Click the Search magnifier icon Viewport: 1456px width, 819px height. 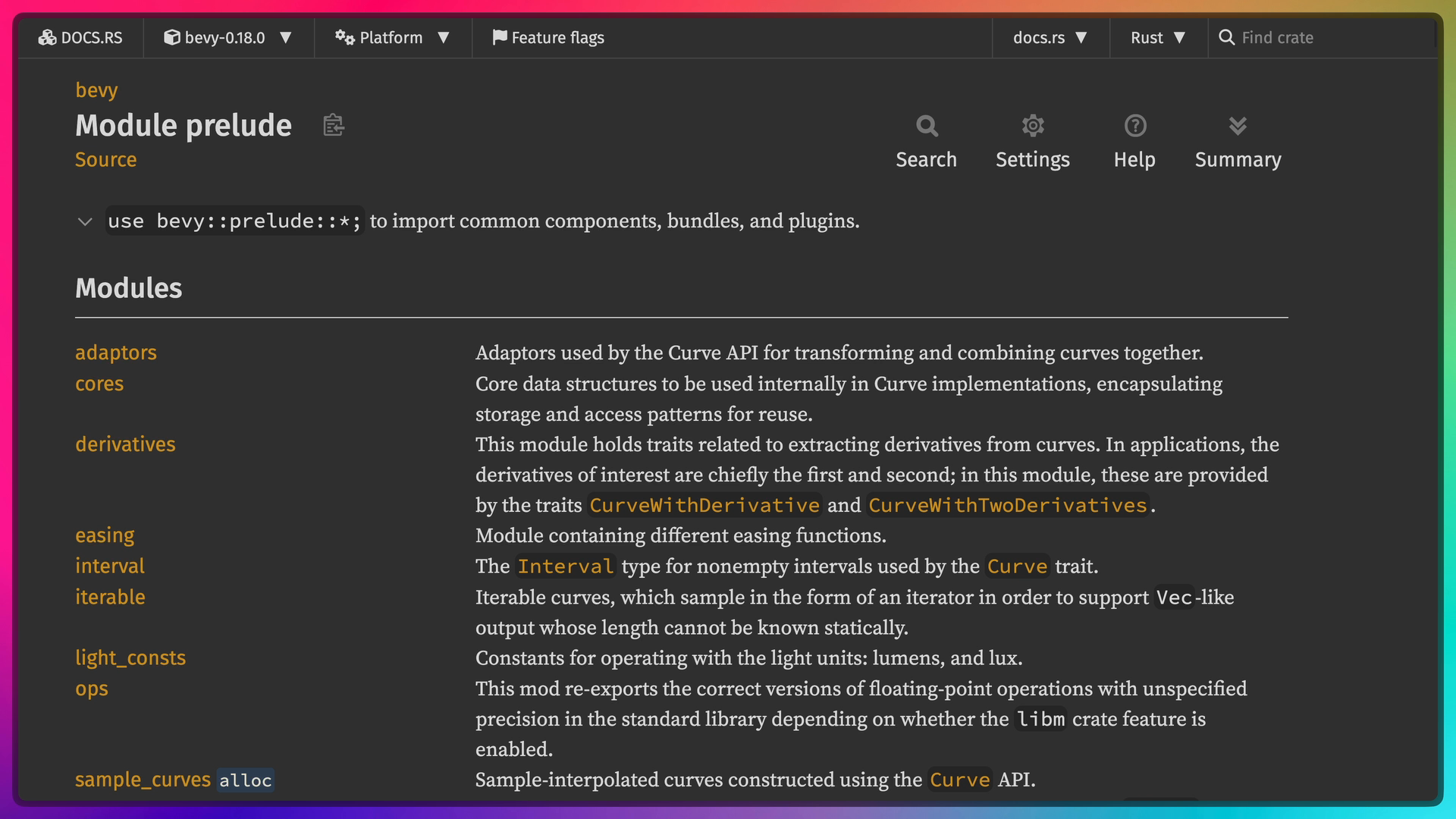coord(926,126)
